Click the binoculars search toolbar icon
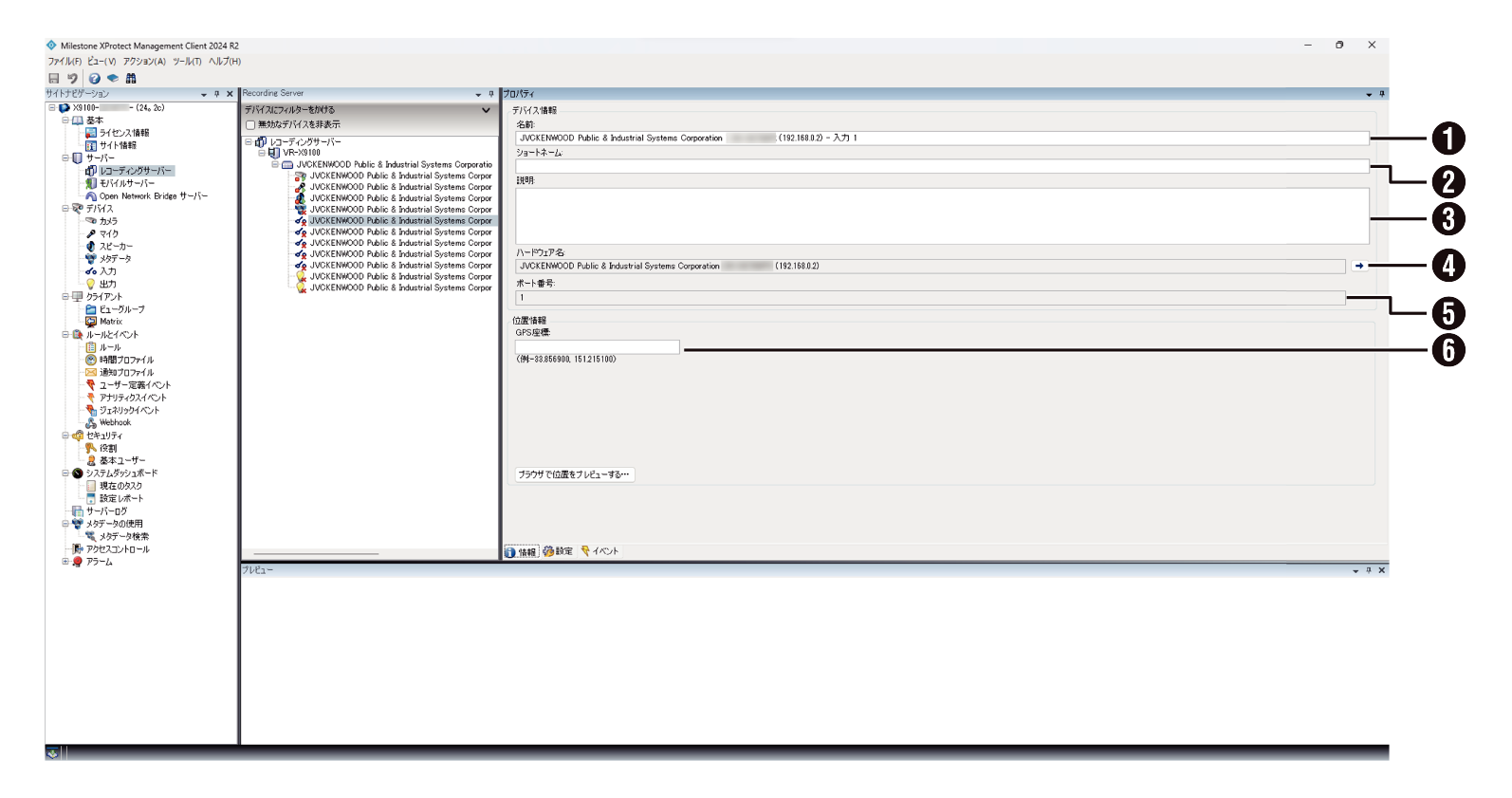Image resolution: width=1512 pixels, height=798 pixels. (x=131, y=79)
